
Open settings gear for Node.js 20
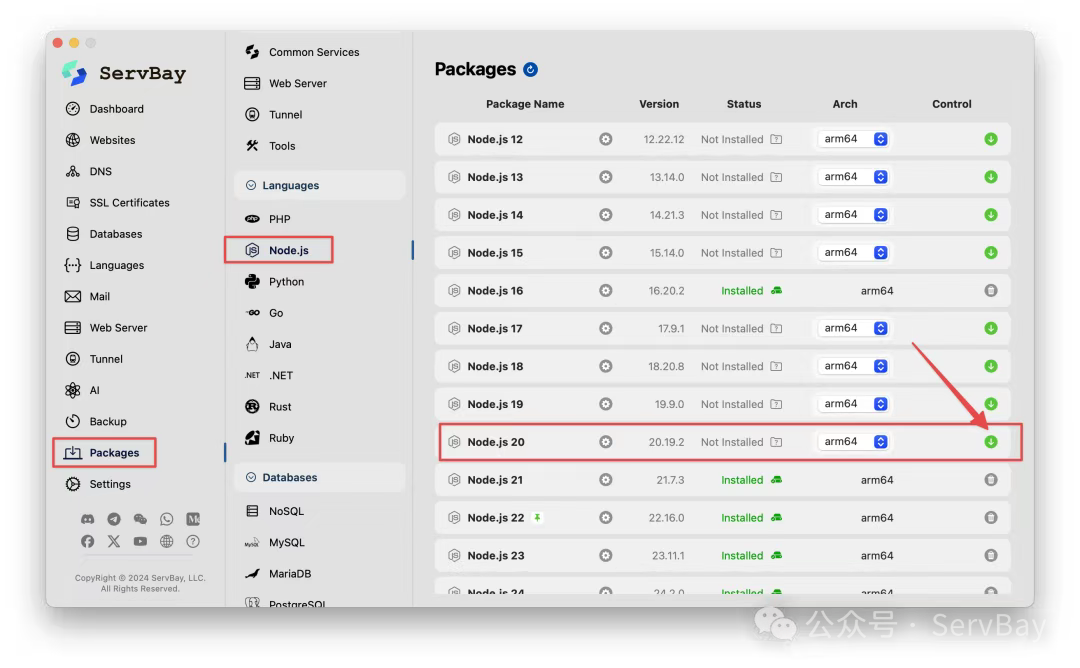(605, 442)
